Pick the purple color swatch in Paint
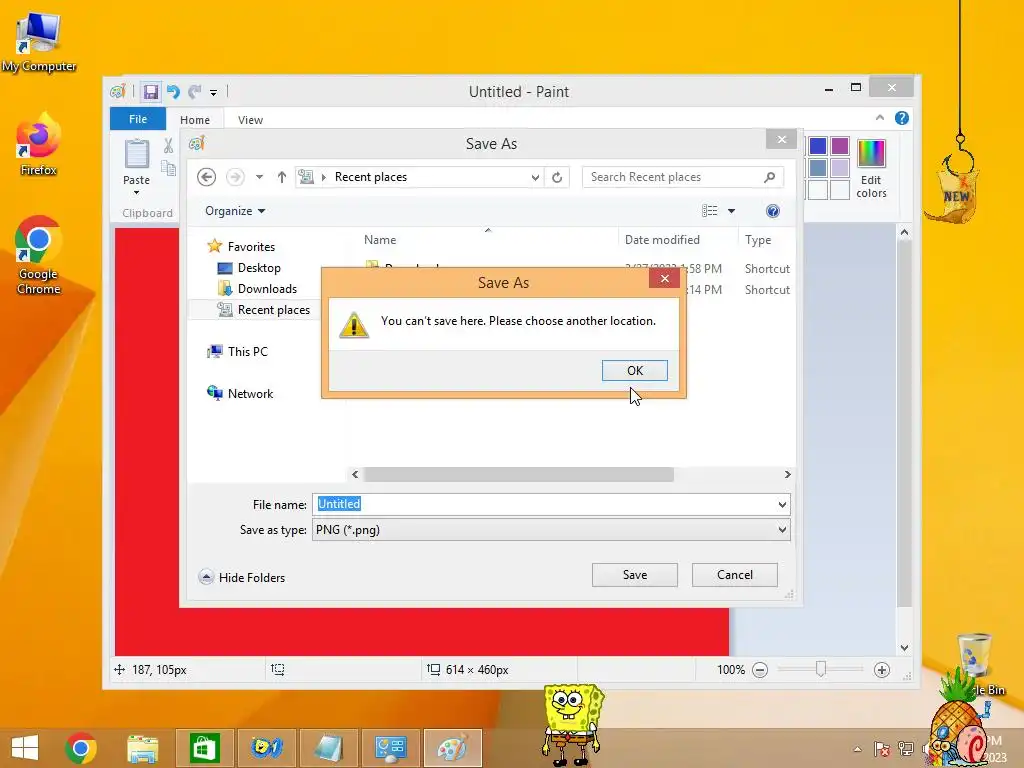 840,146
